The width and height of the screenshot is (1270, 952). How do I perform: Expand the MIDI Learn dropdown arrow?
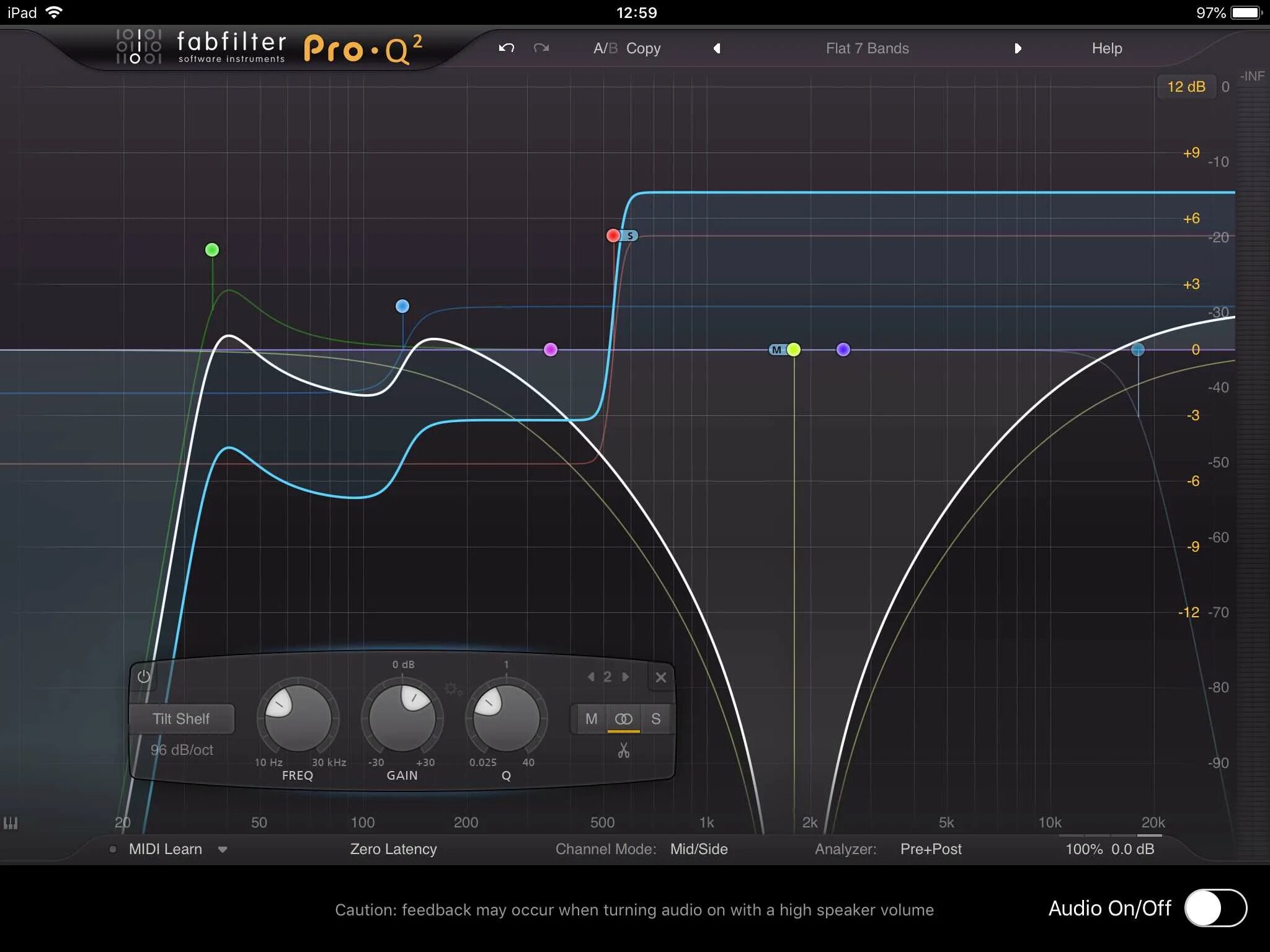click(223, 850)
